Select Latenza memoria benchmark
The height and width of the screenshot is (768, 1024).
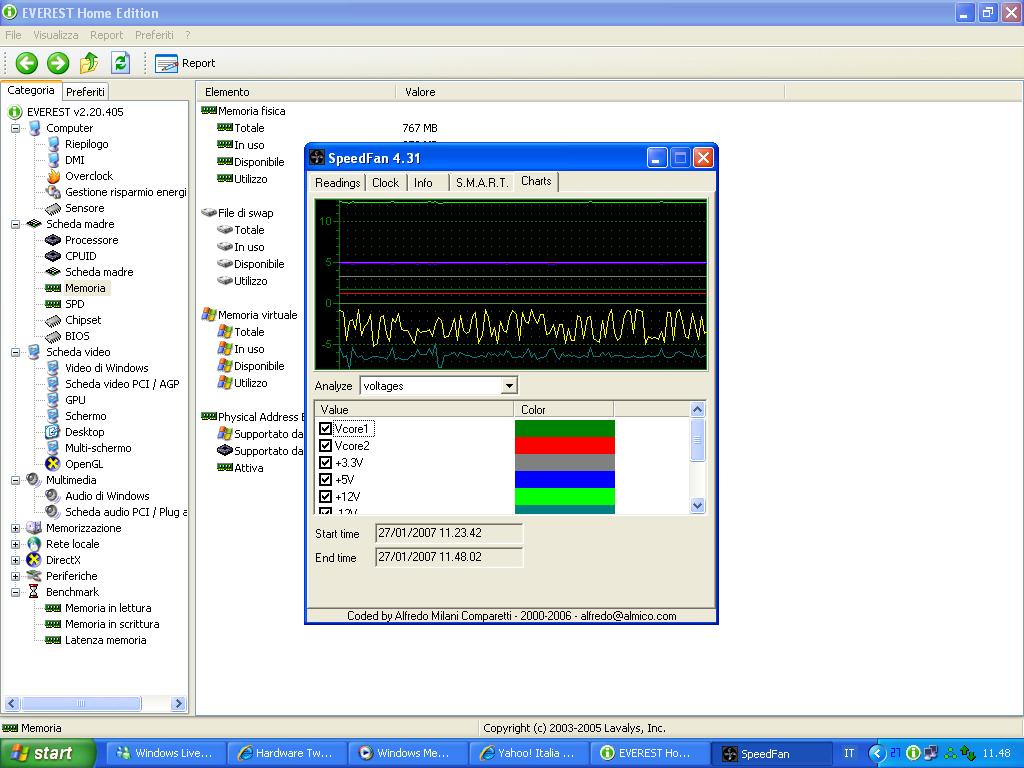105,640
